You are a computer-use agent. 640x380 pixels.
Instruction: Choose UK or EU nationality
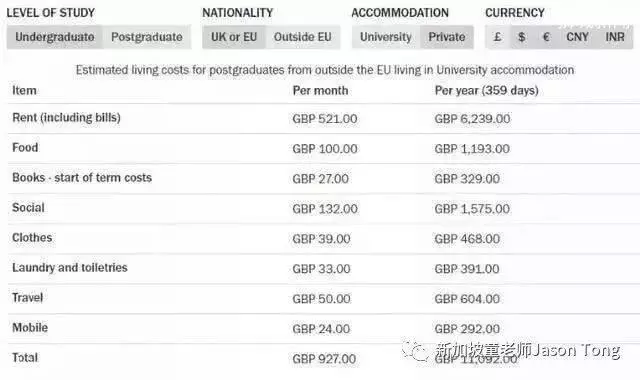pyautogui.click(x=234, y=37)
